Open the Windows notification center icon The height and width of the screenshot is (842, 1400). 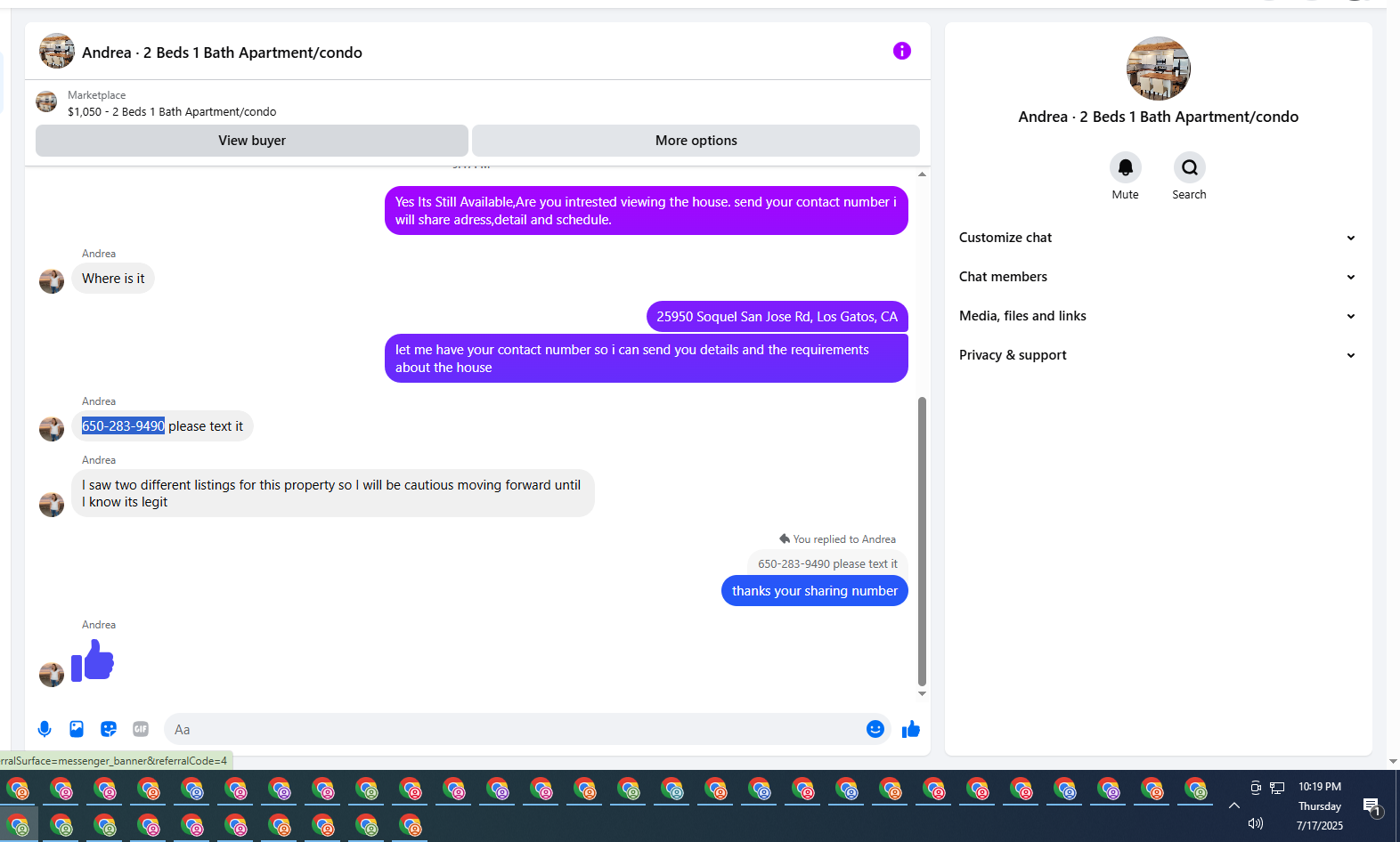pyautogui.click(x=1372, y=807)
